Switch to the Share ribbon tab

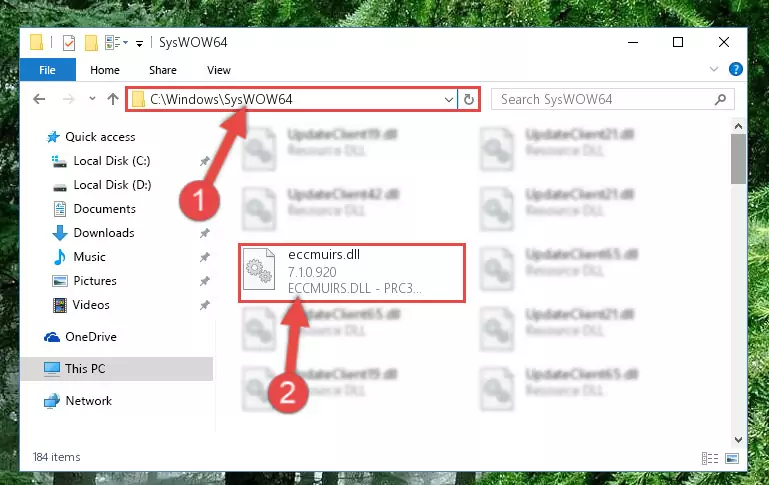click(163, 70)
